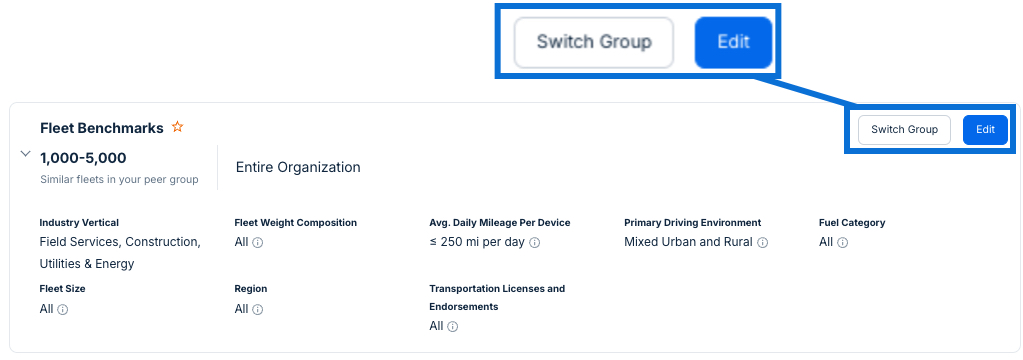This screenshot has height=360, width=1023.
Task: Select the 1,000-5,000 peer count
Action: tap(83, 158)
